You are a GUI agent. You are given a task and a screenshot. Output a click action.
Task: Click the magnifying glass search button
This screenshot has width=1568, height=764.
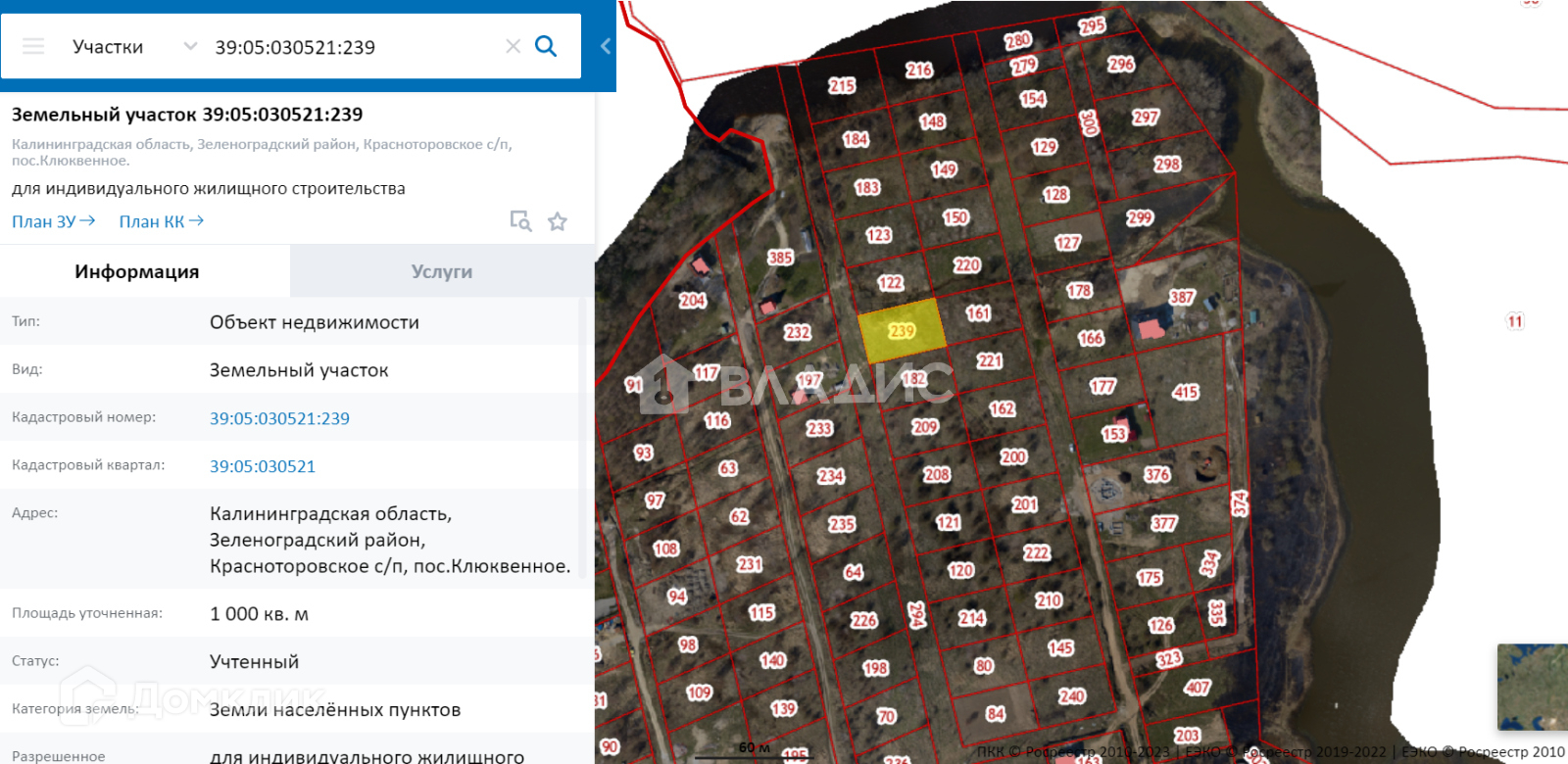tap(546, 46)
